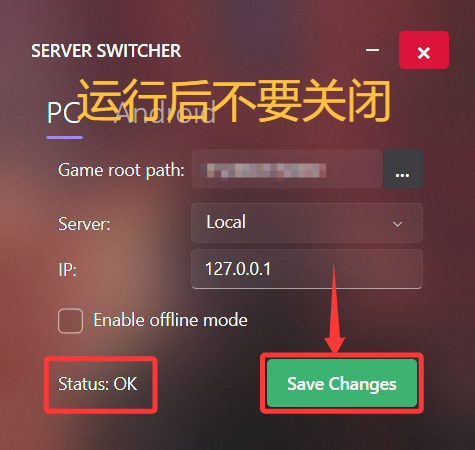Click the IP label text
The image size is (475, 450).
67,270
